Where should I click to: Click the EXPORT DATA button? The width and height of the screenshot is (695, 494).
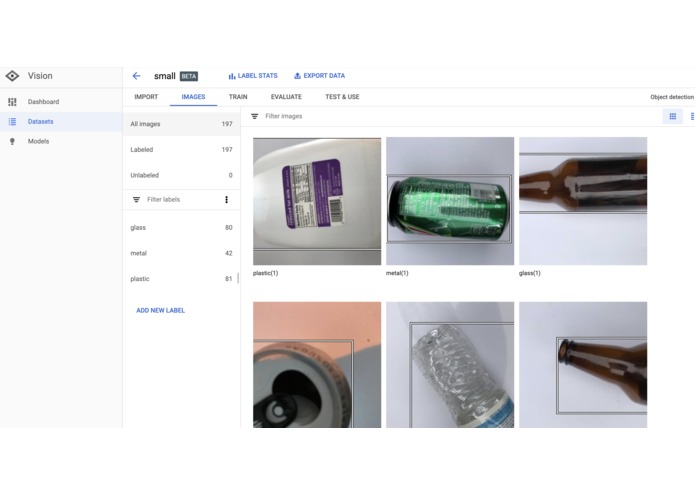point(319,76)
